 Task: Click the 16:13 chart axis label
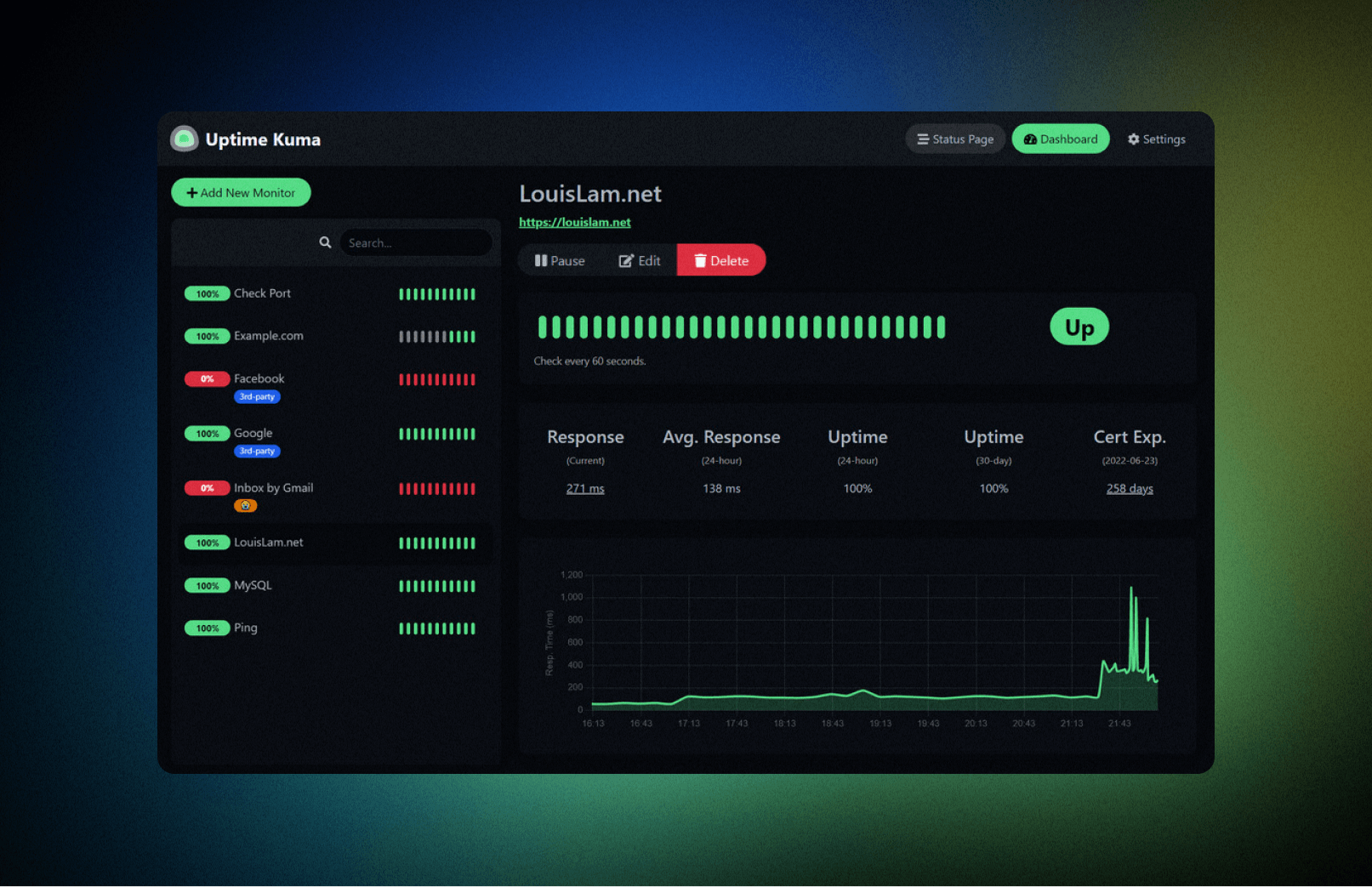click(x=593, y=724)
